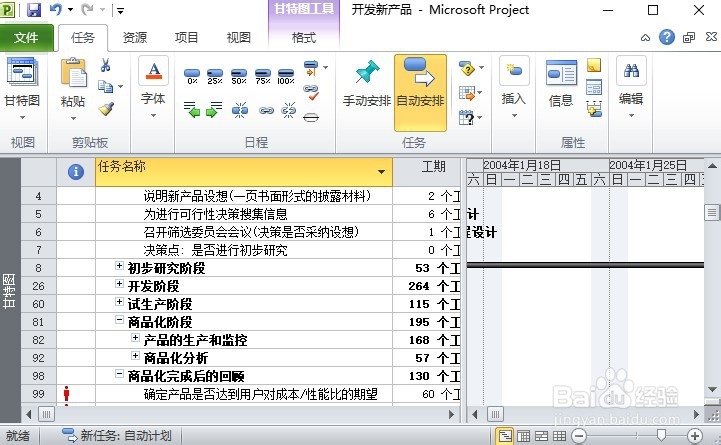Click the Paste clipboard icon
The height and width of the screenshot is (445, 721).
[73, 73]
